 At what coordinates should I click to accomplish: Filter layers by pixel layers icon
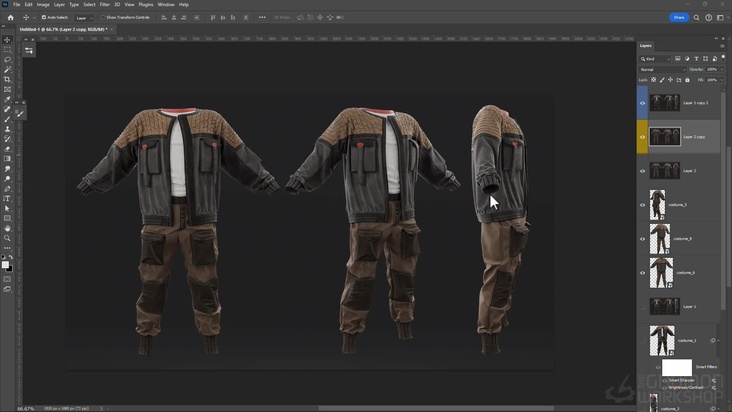point(678,59)
